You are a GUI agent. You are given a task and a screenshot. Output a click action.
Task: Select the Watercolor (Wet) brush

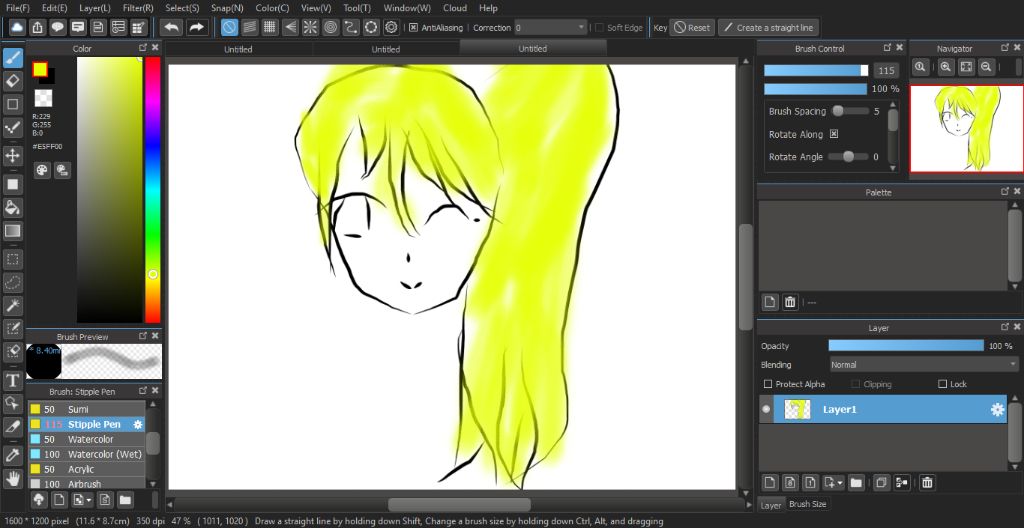pyautogui.click(x=86, y=454)
